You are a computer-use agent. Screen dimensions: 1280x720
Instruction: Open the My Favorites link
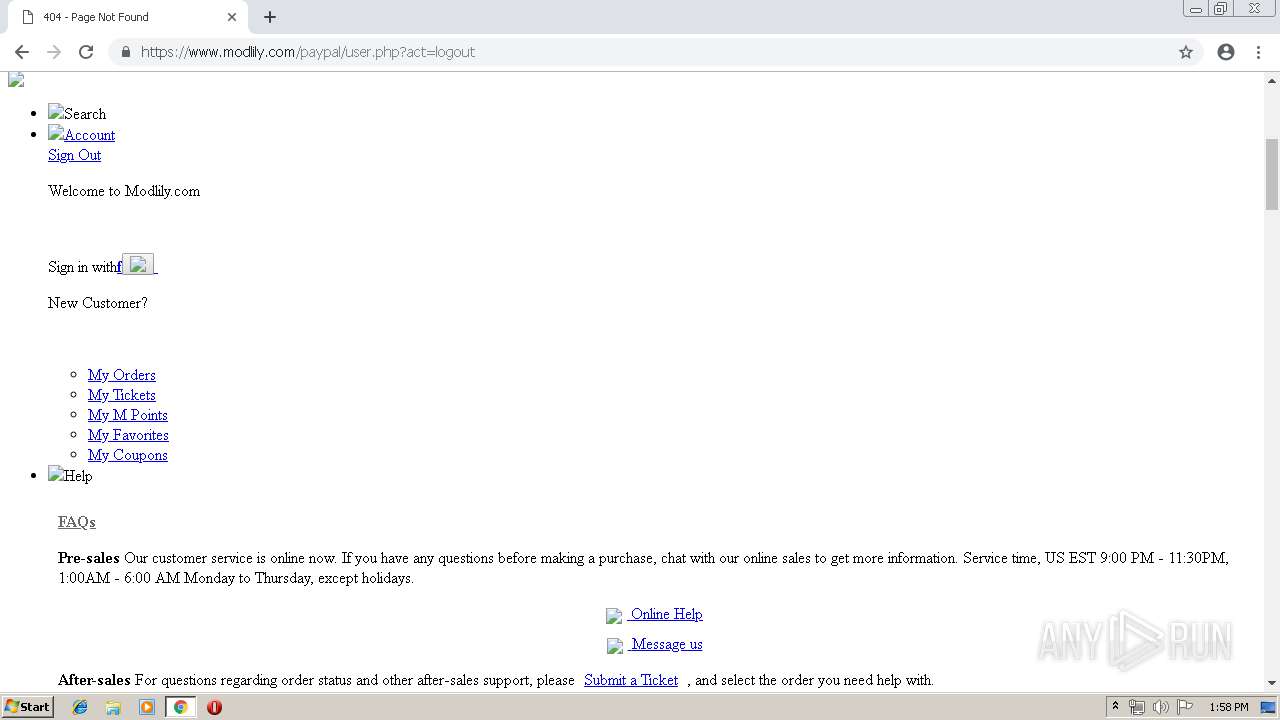(128, 435)
